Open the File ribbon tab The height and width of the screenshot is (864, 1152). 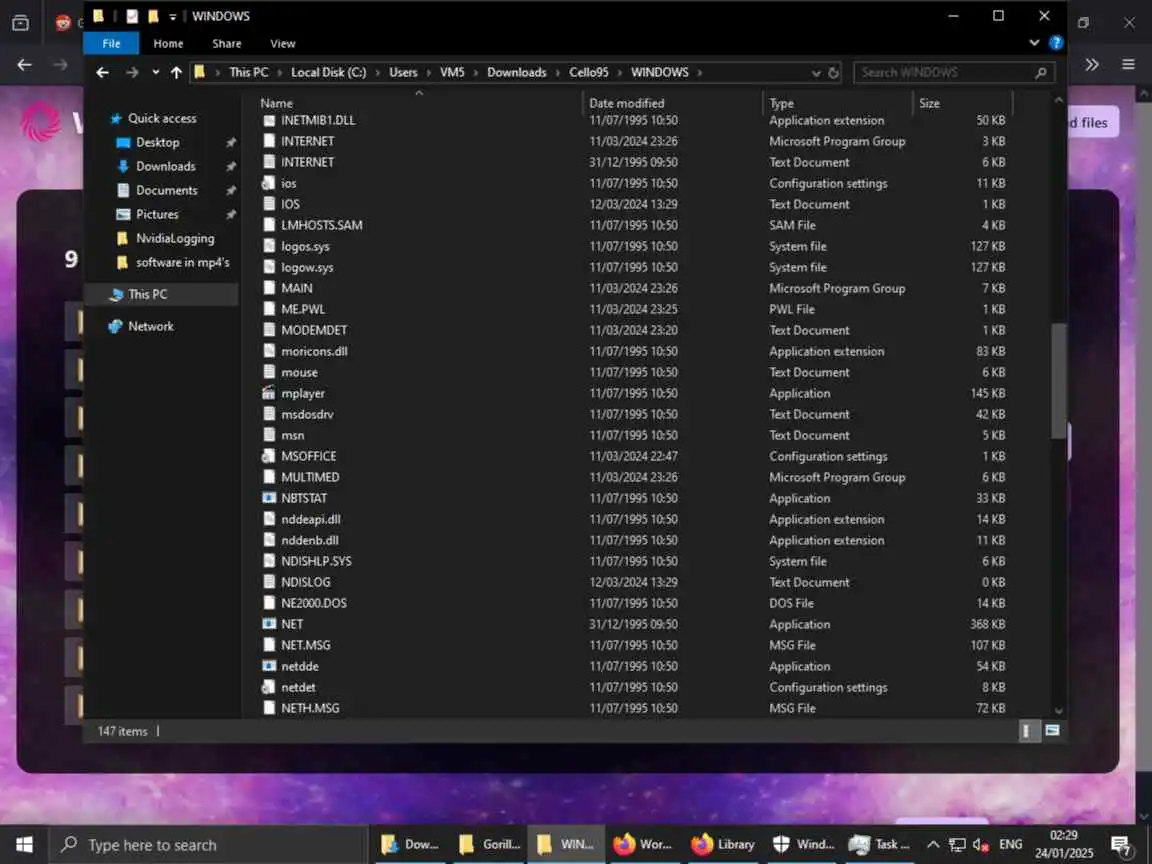point(111,43)
